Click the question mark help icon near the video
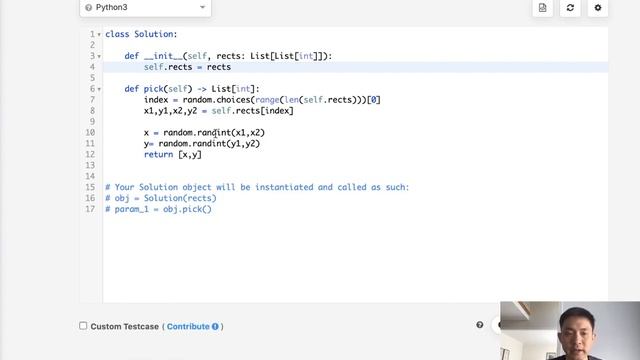Screen dimensions: 640x360 (x=480, y=324)
